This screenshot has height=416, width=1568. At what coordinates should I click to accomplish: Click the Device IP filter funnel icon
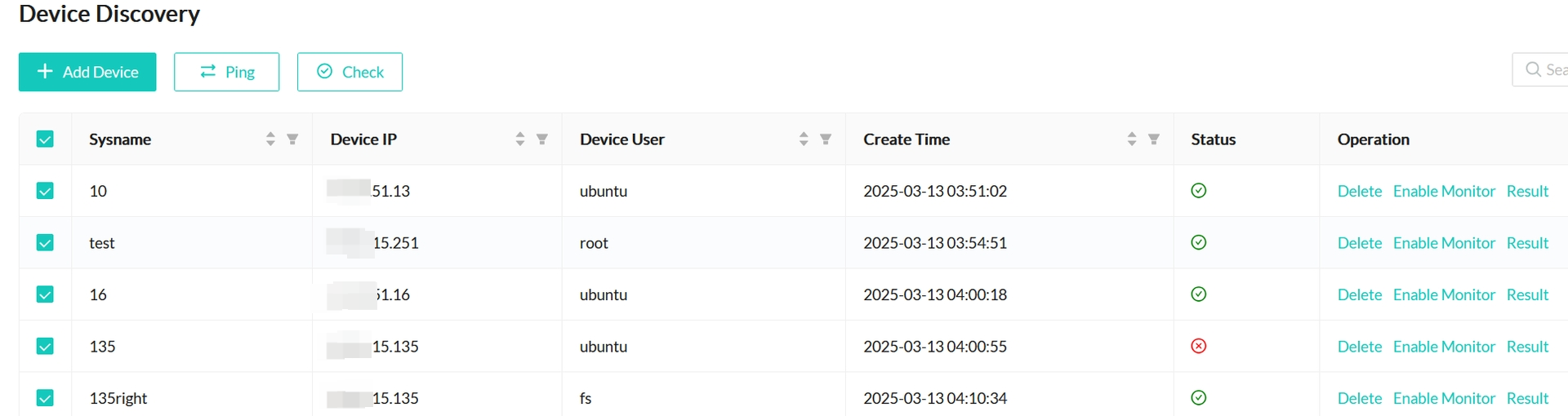pyautogui.click(x=542, y=139)
